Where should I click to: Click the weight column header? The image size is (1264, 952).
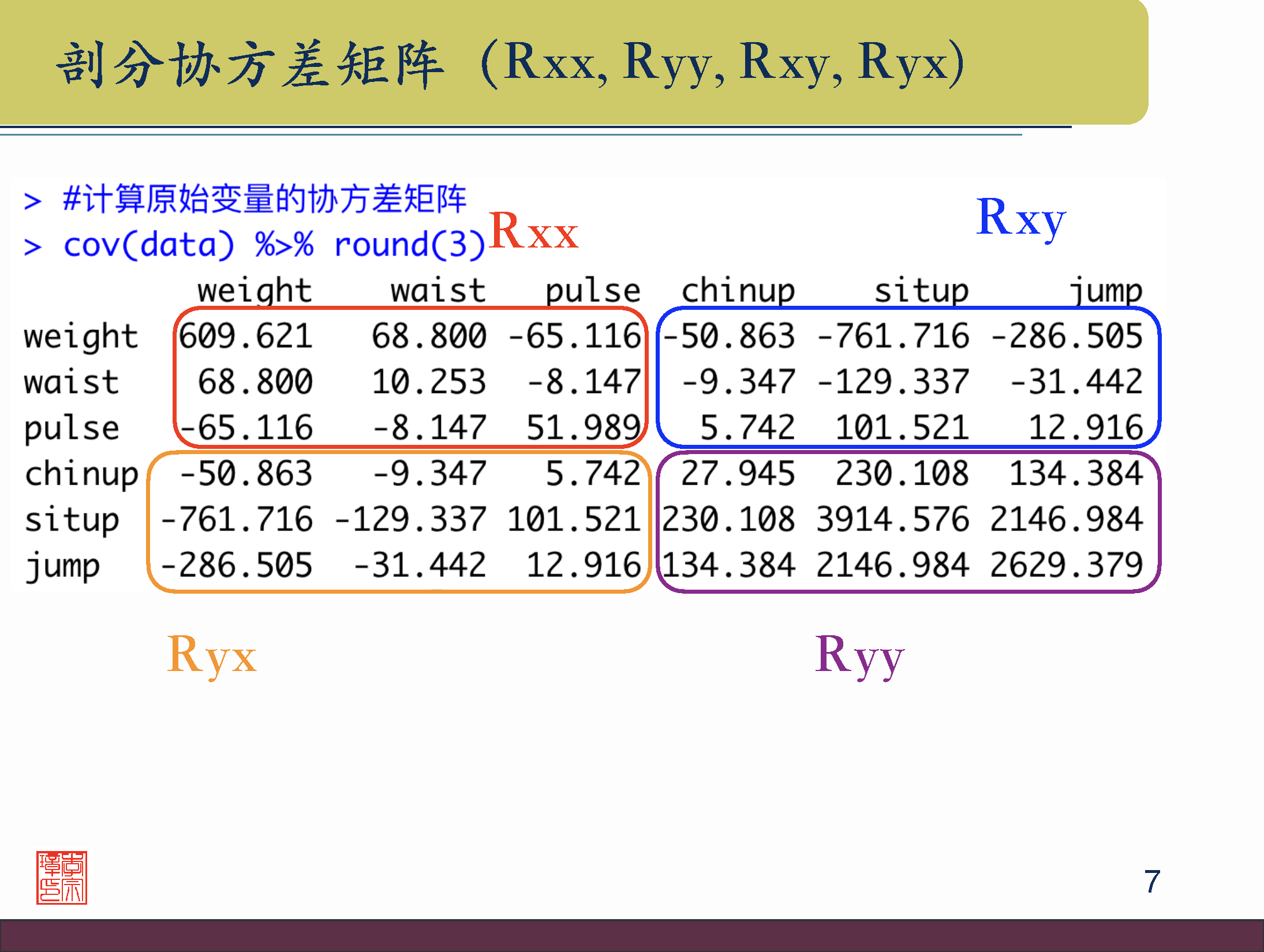tap(255, 290)
